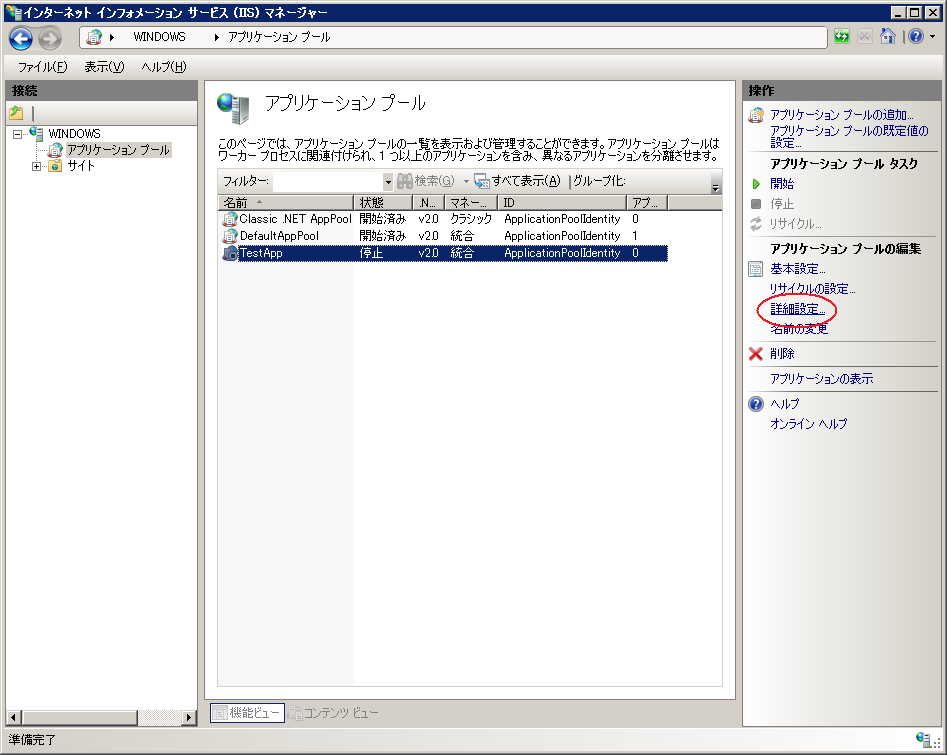Open アプリケーション プールの既定値の設定... link
Screen dimensions: 947x755
pos(849,137)
